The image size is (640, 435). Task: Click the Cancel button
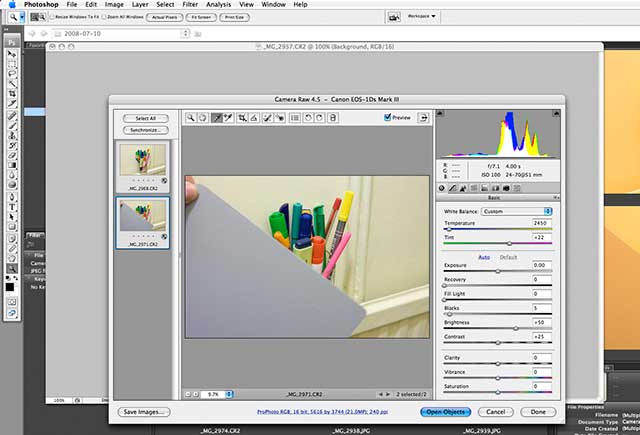click(496, 412)
